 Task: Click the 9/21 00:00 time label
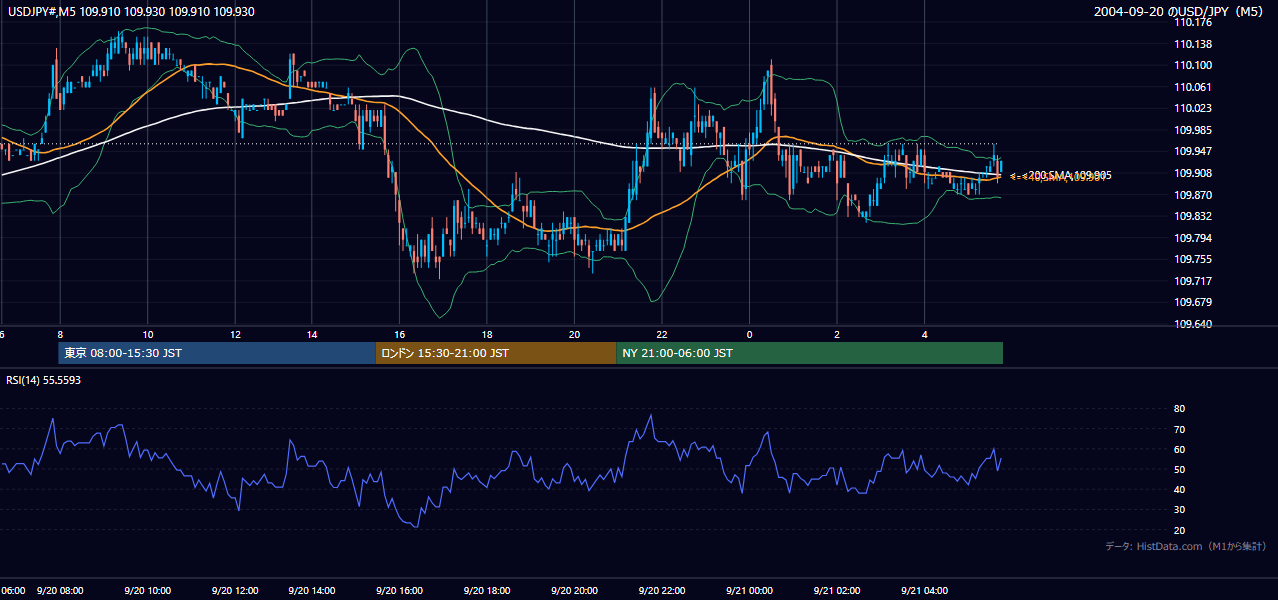pos(749,590)
